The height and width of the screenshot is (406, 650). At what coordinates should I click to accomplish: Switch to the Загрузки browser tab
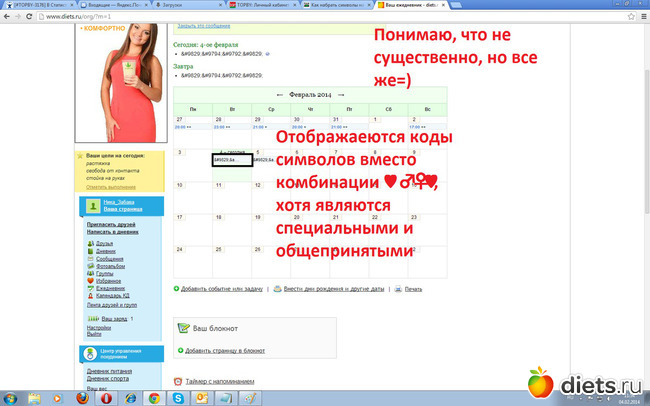[x=192, y=5]
